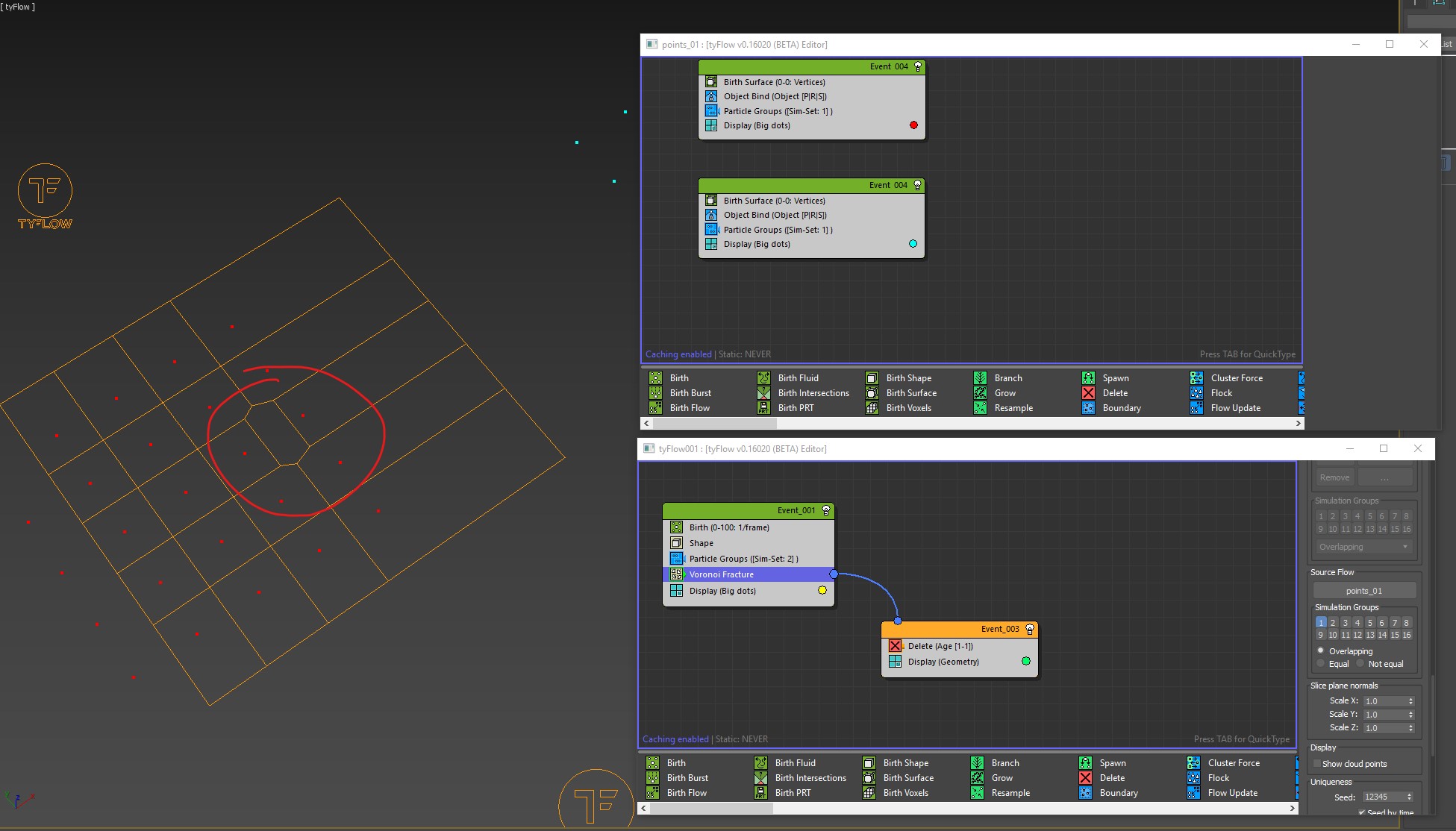Screen dimensions: 1456x831
Task: Select Birth Intersections icon in points_01 editor
Action: (x=763, y=393)
